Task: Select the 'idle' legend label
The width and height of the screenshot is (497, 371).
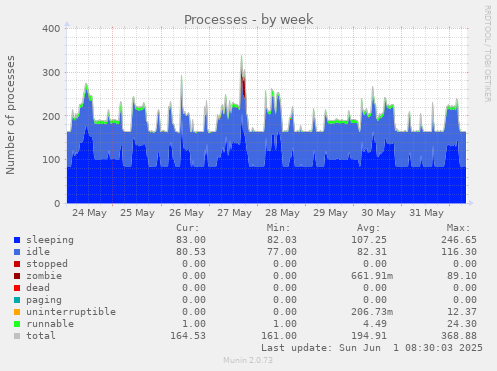Action: [x=38, y=252]
